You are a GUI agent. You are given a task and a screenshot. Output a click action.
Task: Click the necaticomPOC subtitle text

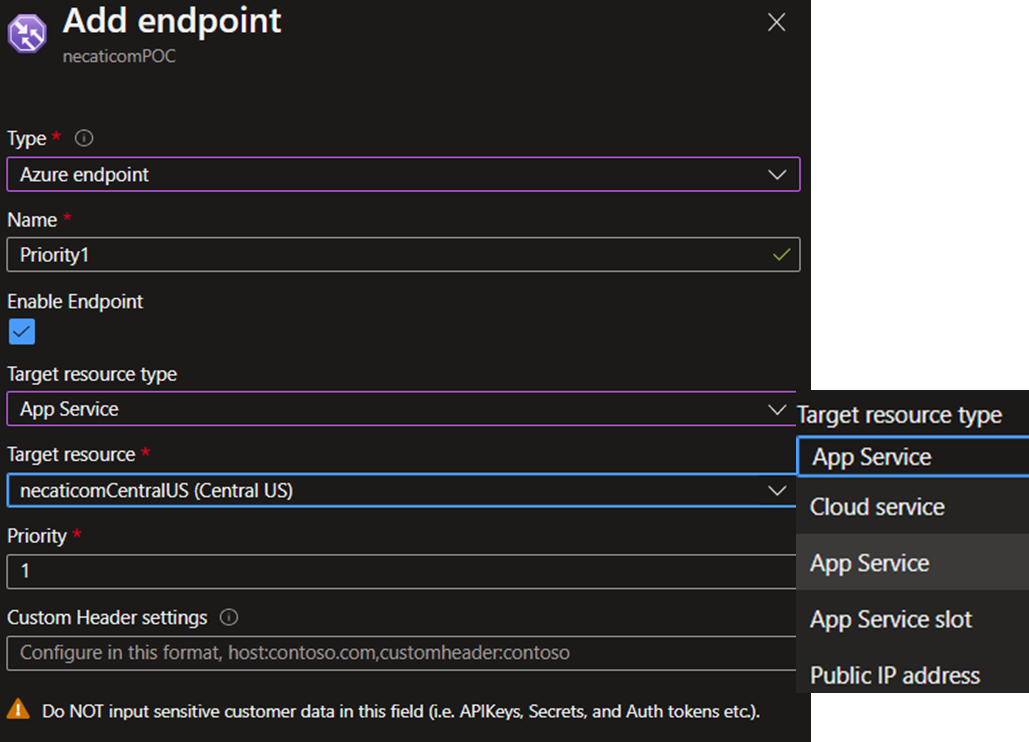pyautogui.click(x=119, y=56)
